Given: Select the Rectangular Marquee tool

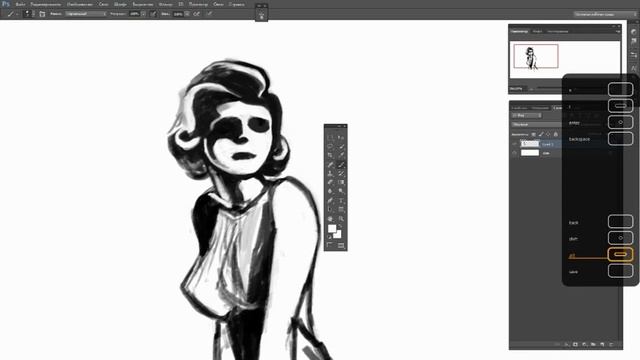Looking at the screenshot, I should (x=330, y=137).
